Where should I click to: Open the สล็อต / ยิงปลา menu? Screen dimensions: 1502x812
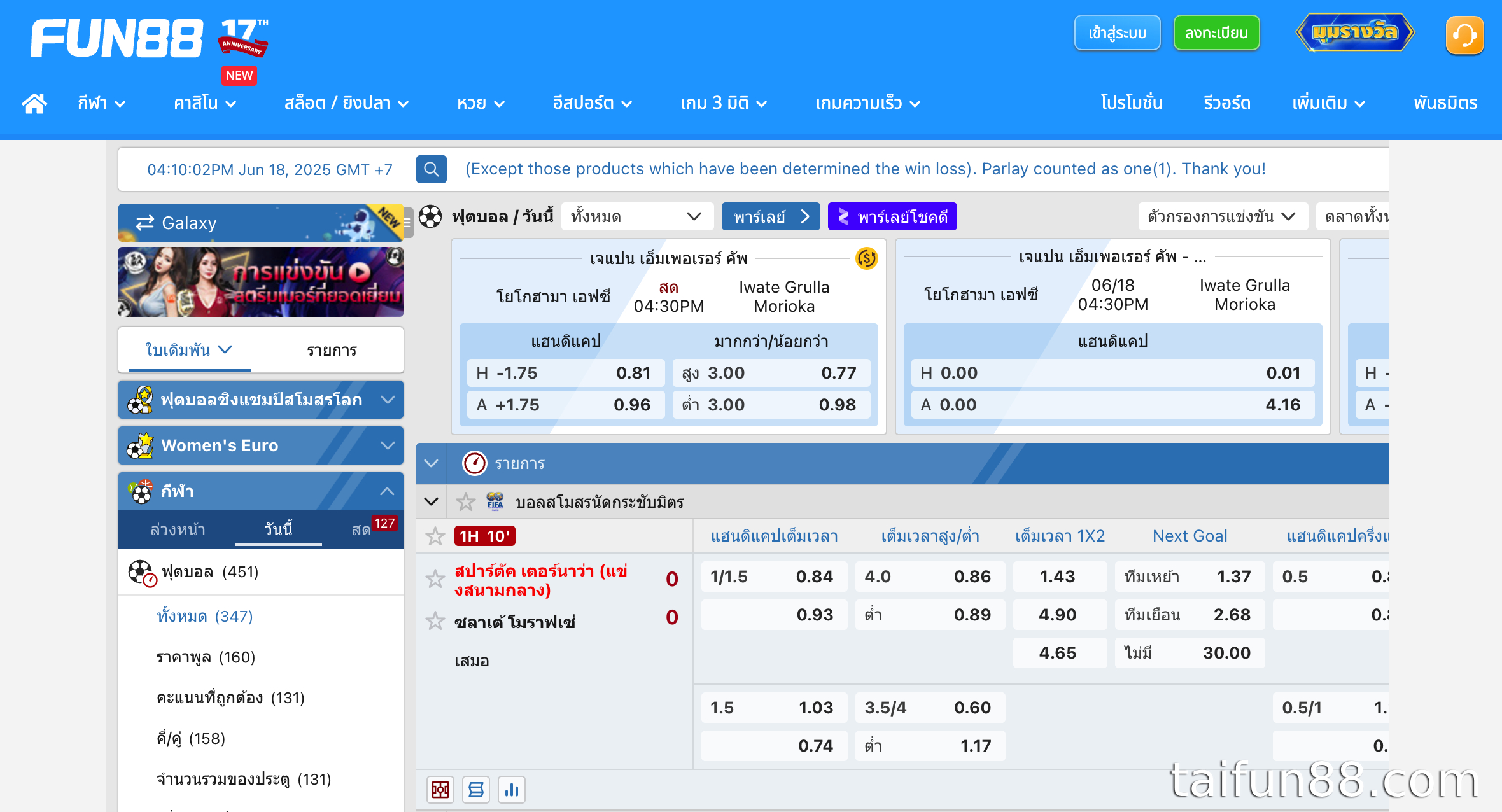(346, 103)
